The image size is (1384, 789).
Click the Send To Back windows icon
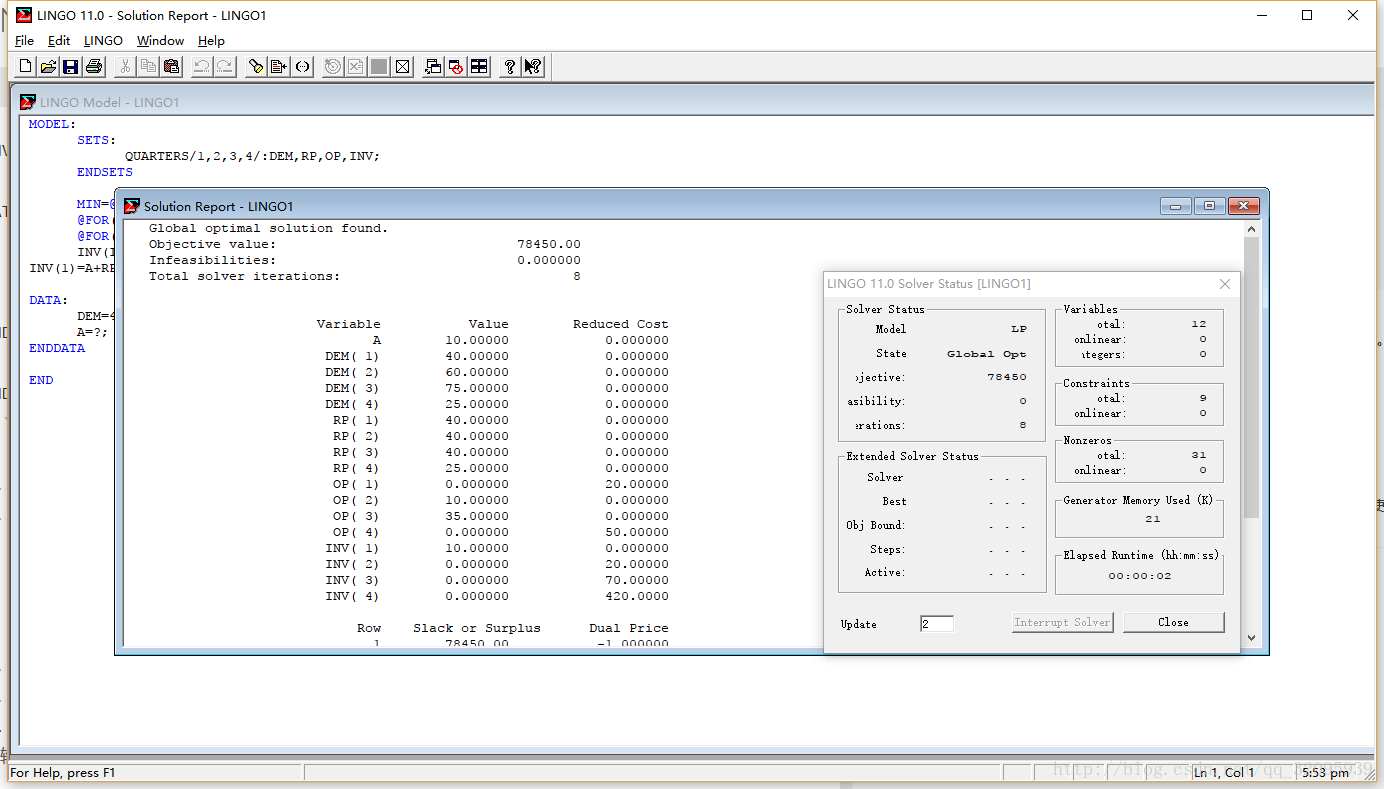(x=433, y=67)
